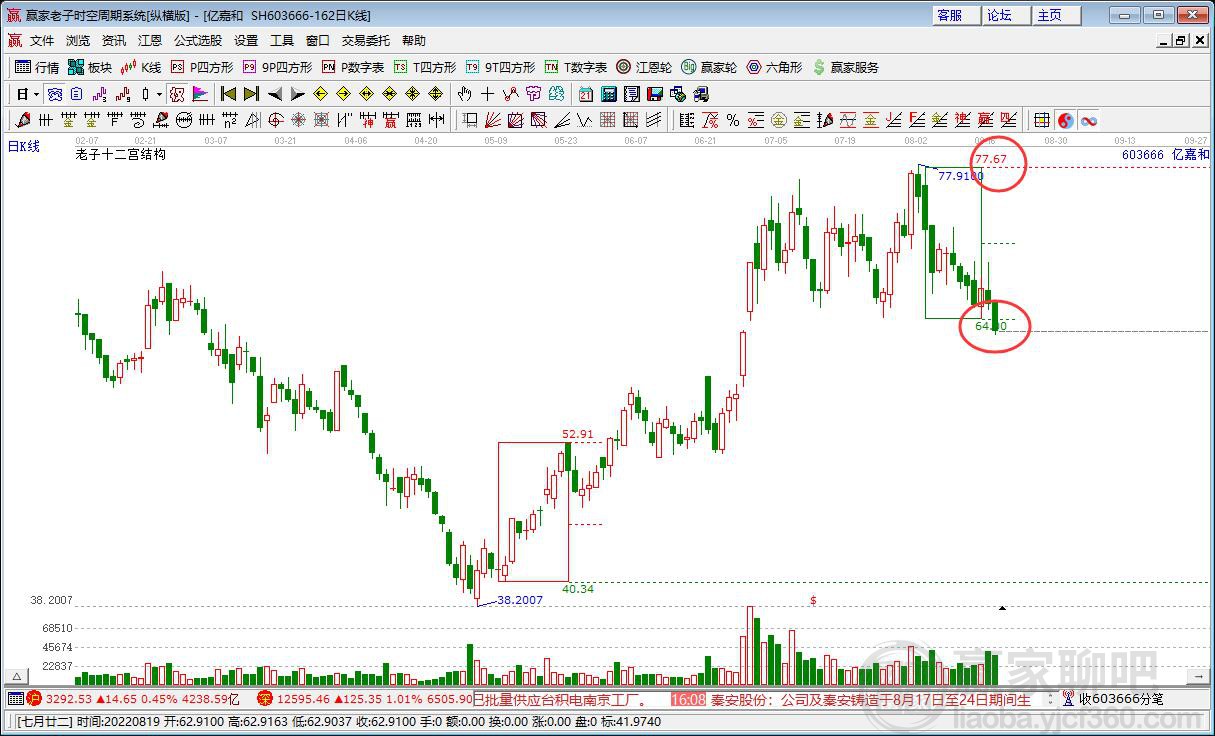Launch the 赢家轮 wheel tool
The height and width of the screenshot is (736, 1215).
point(709,67)
